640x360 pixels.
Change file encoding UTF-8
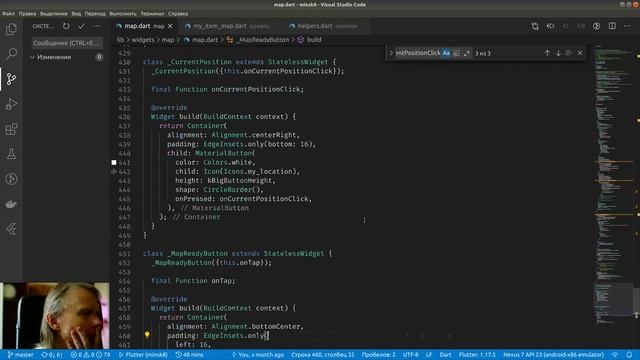pos(411,355)
